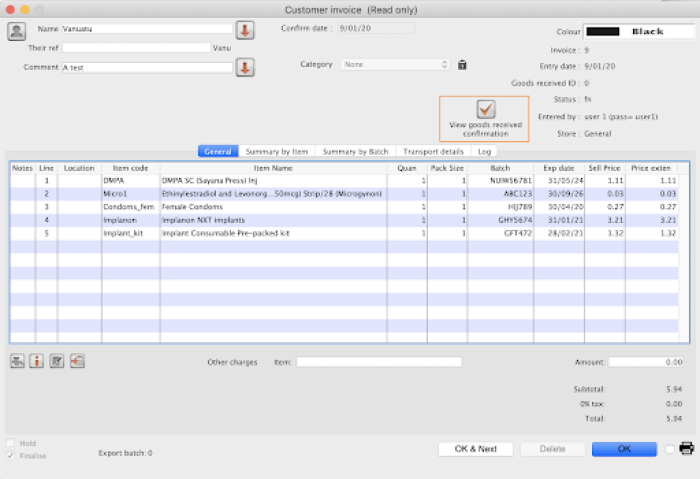Click the red down-arrow next to Comment field
Viewport: 700px width, 479px height.
[x=245, y=67]
